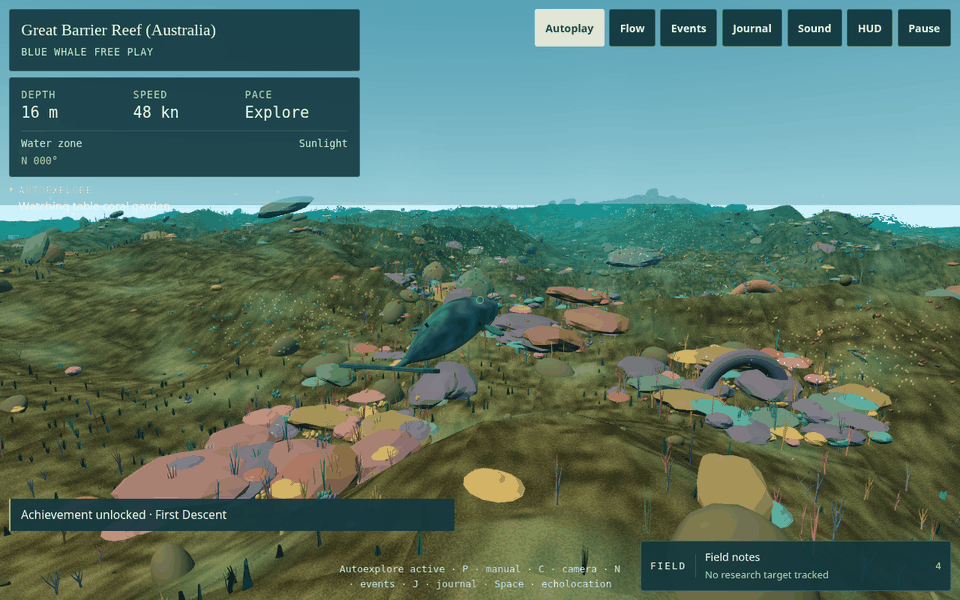Toggle the Autoplay button
Viewport: 960px width, 600px height.
(569, 28)
